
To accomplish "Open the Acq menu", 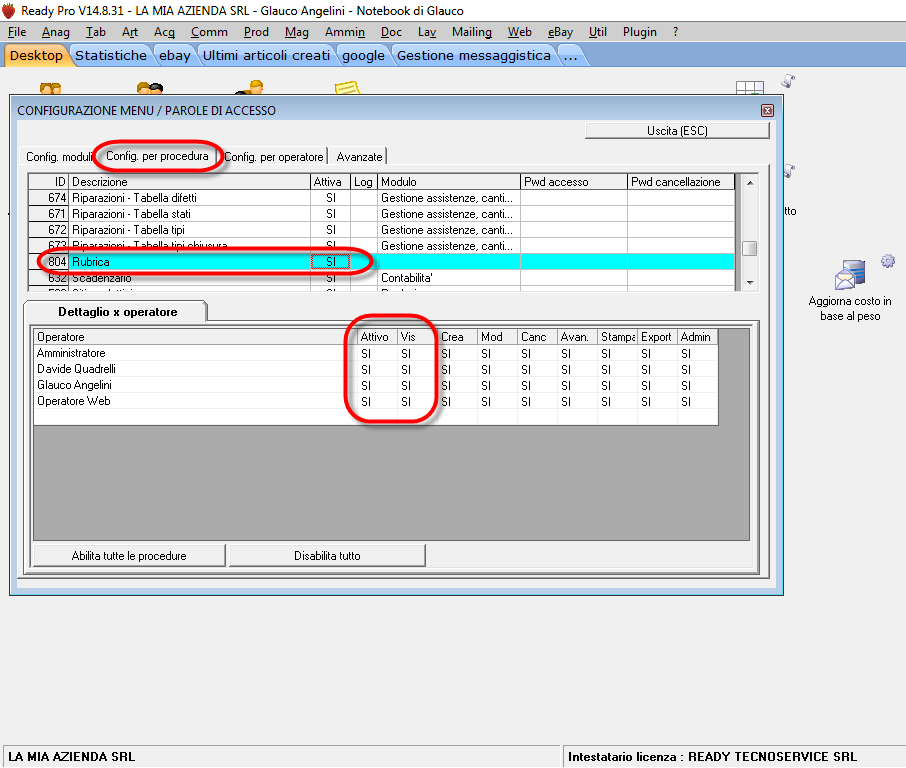I will tap(164, 32).
